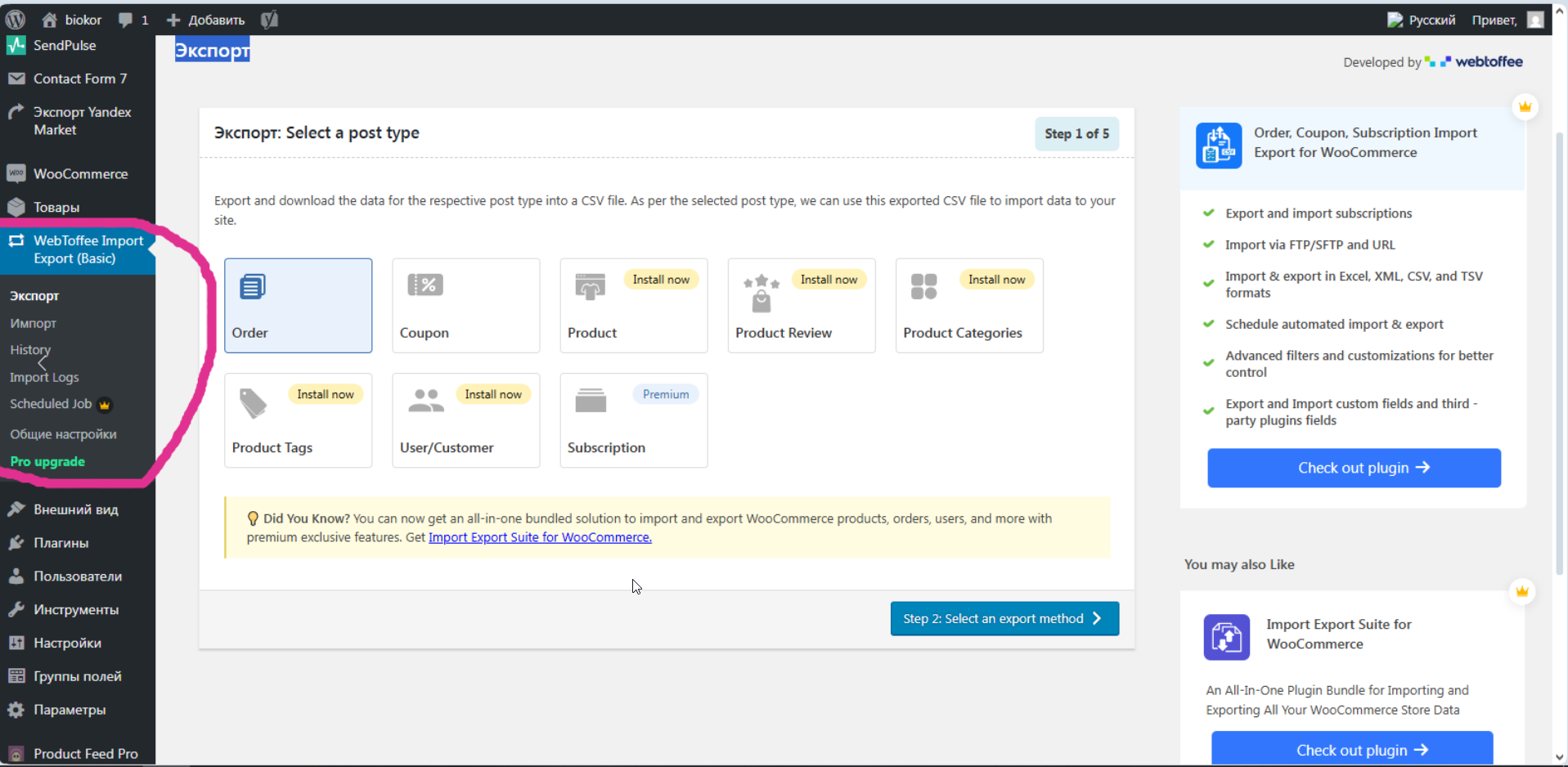This screenshot has width=1568, height=767.
Task: Click the Import Export Suite plugin icon
Action: [x=1227, y=637]
